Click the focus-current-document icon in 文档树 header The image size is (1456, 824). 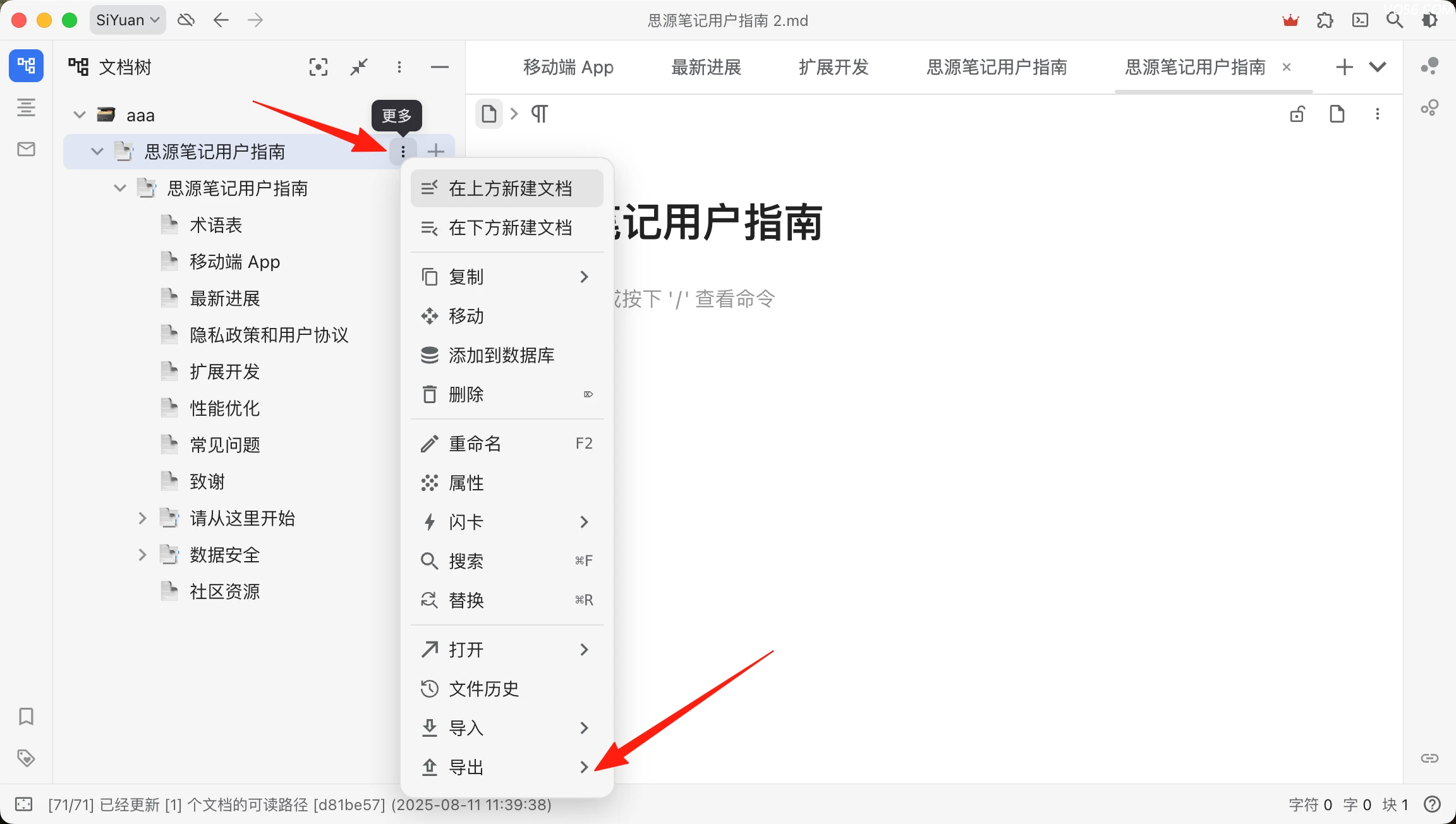pyautogui.click(x=318, y=67)
